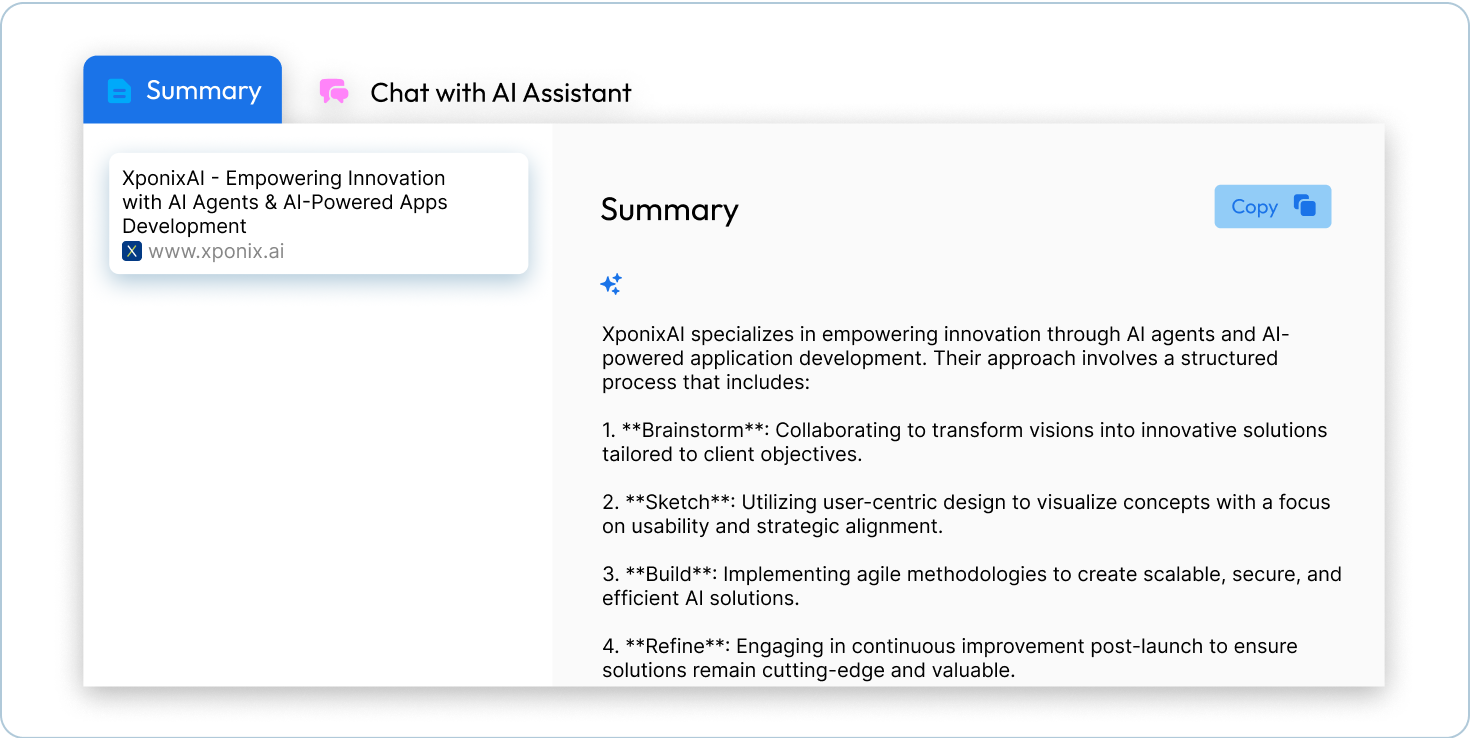Open the www.xponix.ai link

[216, 251]
